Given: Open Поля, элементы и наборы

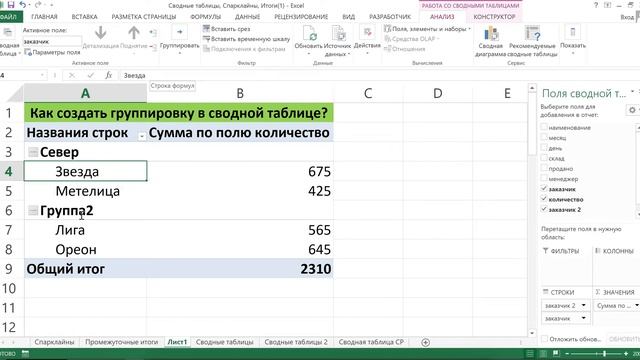Looking at the screenshot, I should (427, 29).
